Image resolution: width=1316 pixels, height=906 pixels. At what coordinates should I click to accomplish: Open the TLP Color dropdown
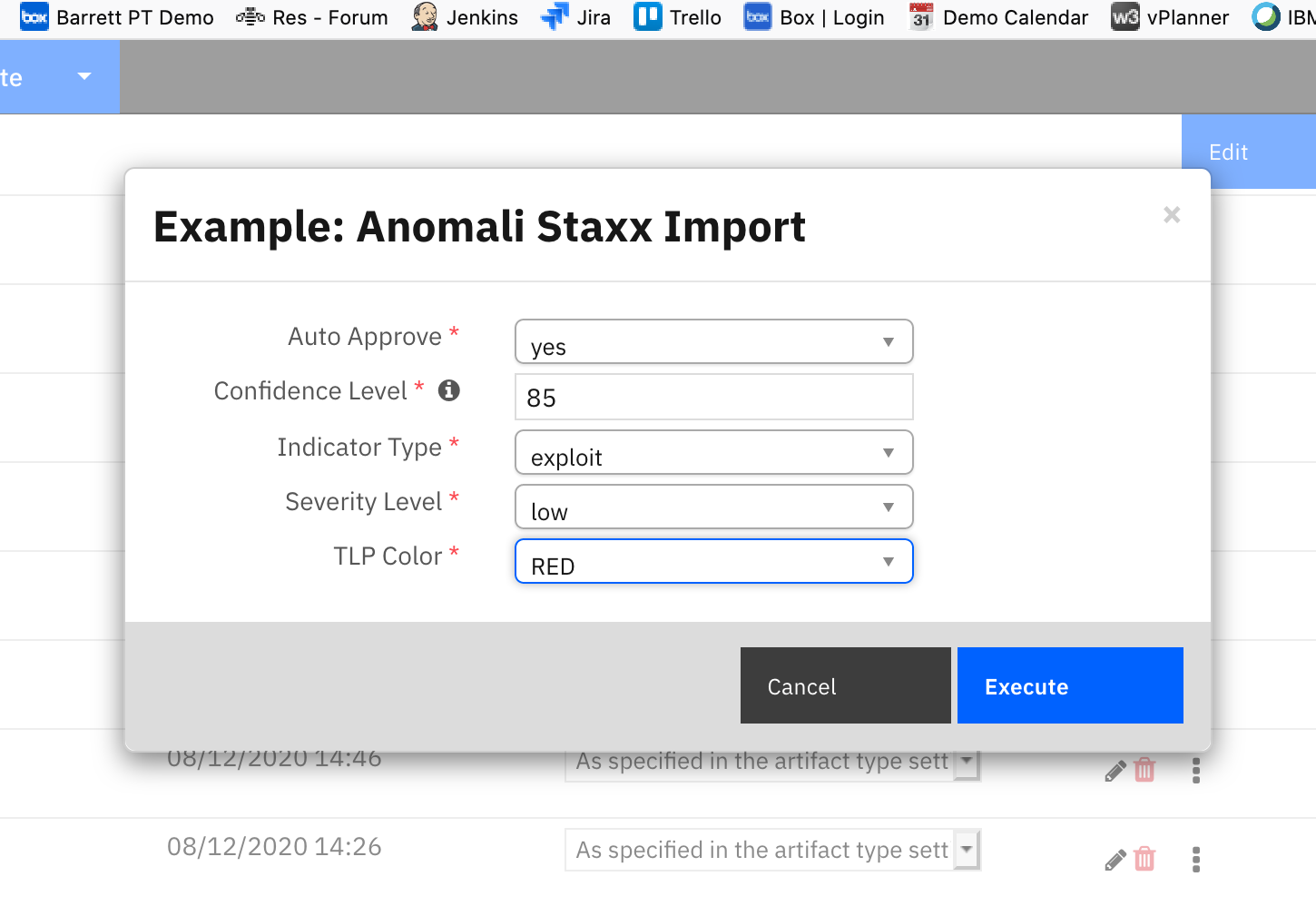713,561
